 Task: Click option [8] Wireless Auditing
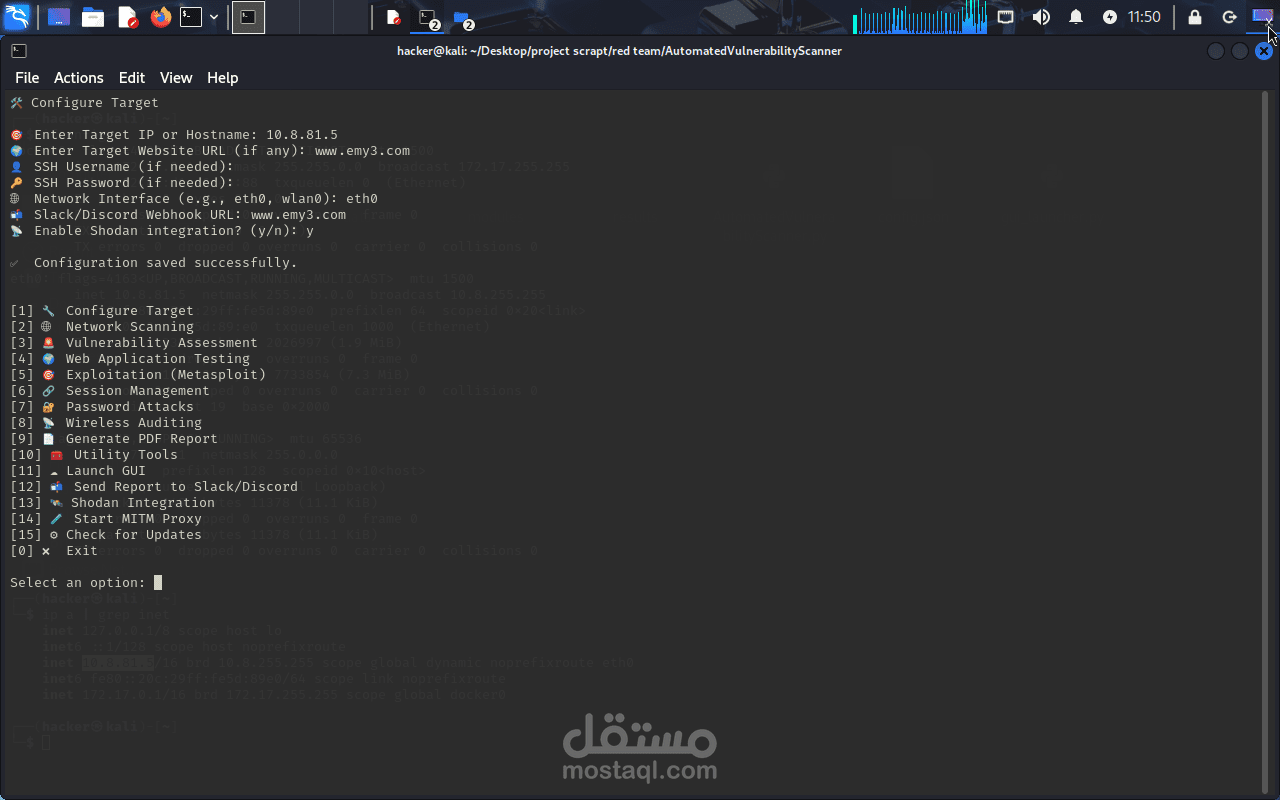point(106,423)
